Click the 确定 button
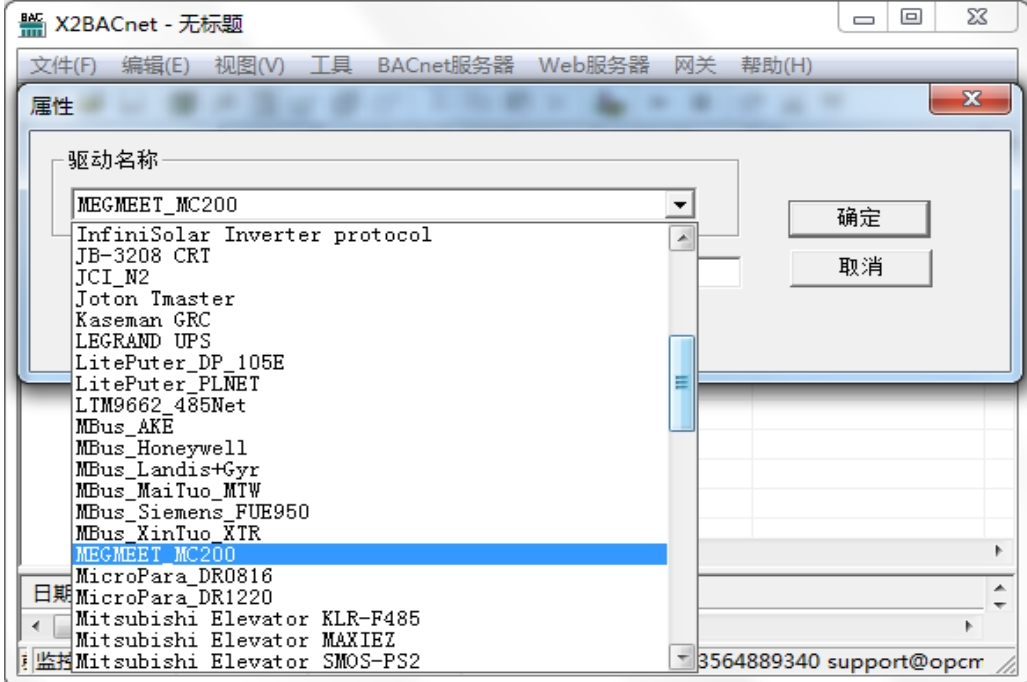The height and width of the screenshot is (682, 1027). 859,218
